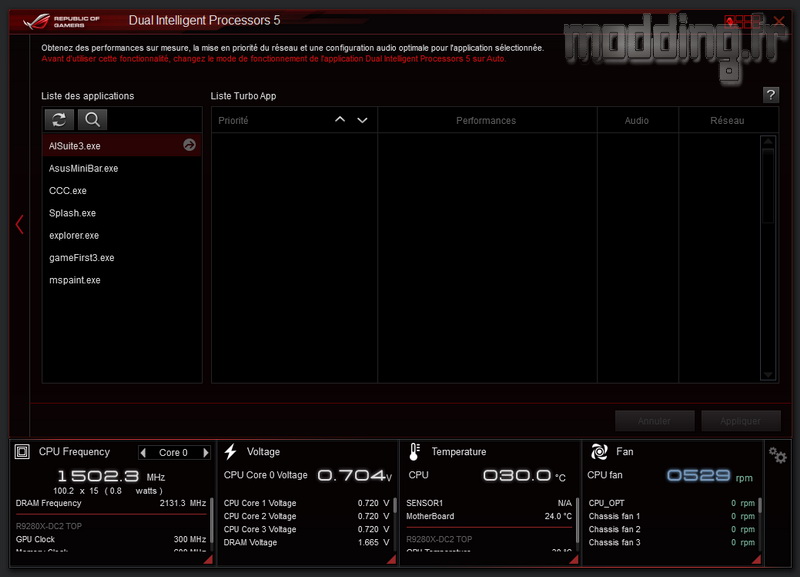The width and height of the screenshot is (800, 577).
Task: Click the 0.704 V voltage readout
Action: (355, 476)
